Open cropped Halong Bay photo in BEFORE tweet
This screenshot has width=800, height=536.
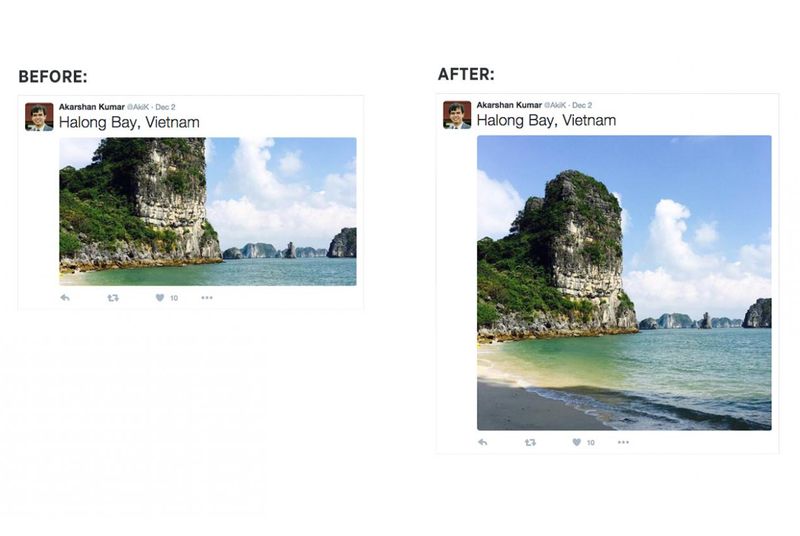coord(208,212)
